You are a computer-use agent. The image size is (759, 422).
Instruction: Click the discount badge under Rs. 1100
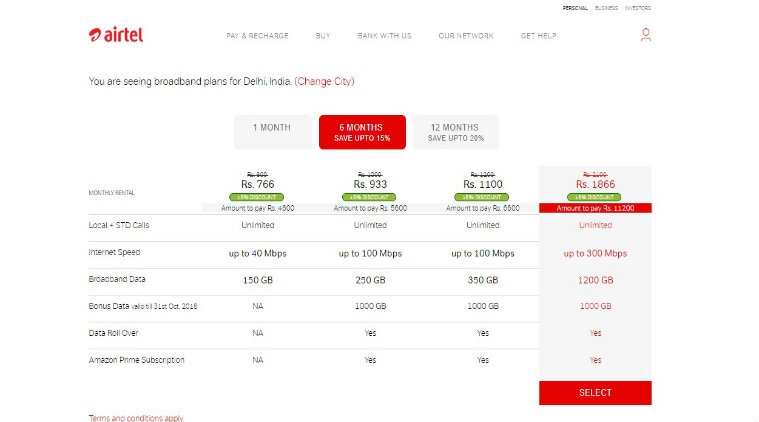pos(482,197)
